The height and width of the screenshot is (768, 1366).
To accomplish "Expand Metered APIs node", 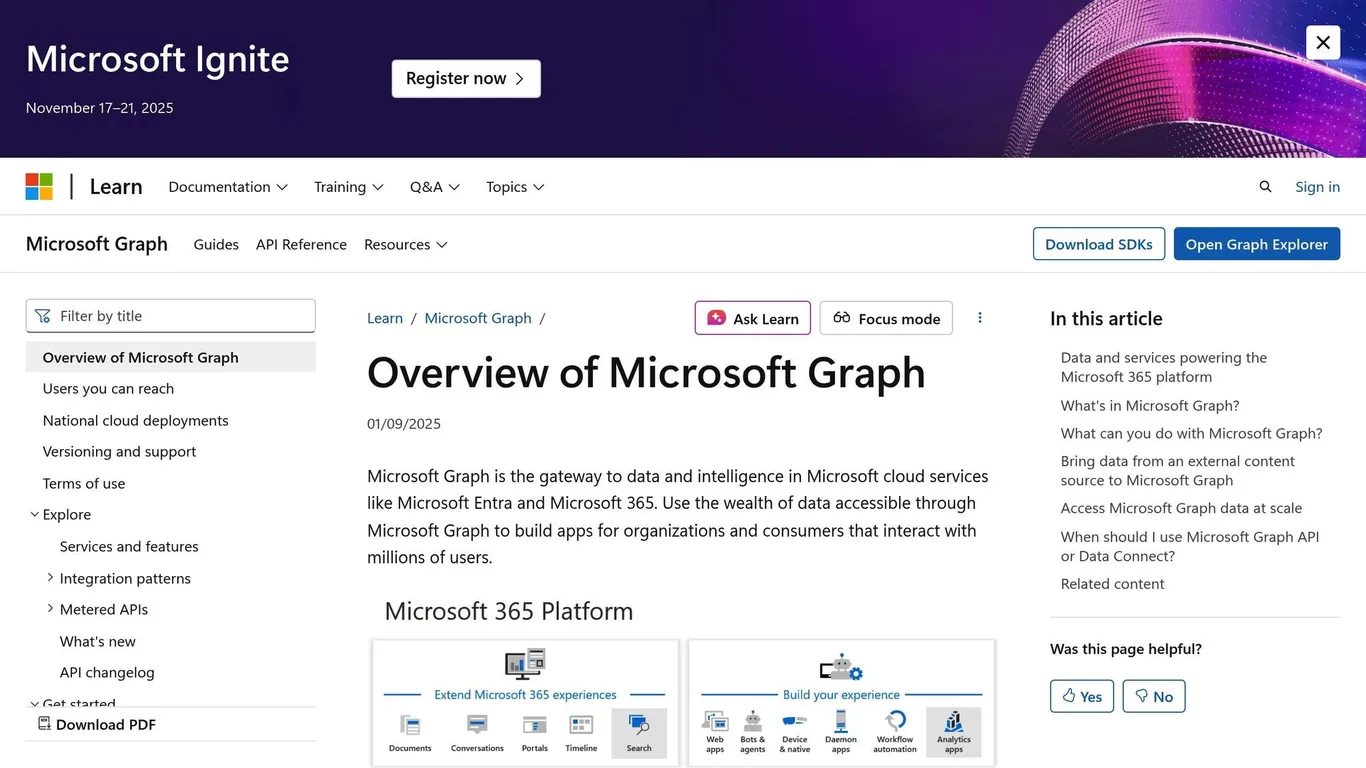I will tap(51, 609).
